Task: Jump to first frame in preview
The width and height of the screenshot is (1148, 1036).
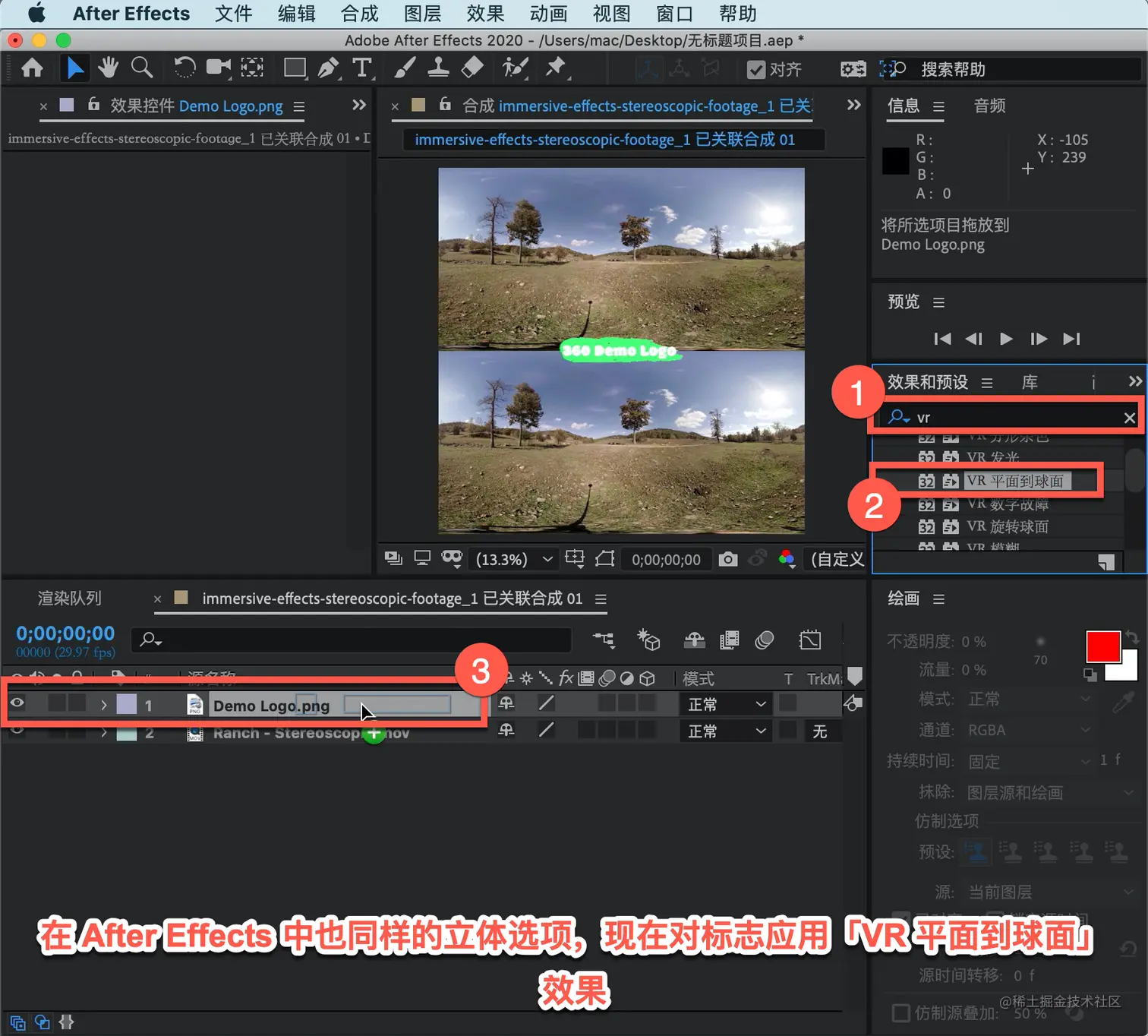Action: [942, 339]
